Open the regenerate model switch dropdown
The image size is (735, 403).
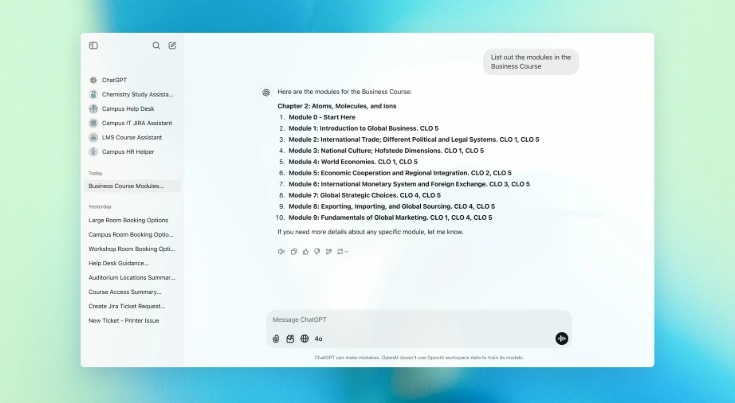pyautogui.click(x=343, y=252)
